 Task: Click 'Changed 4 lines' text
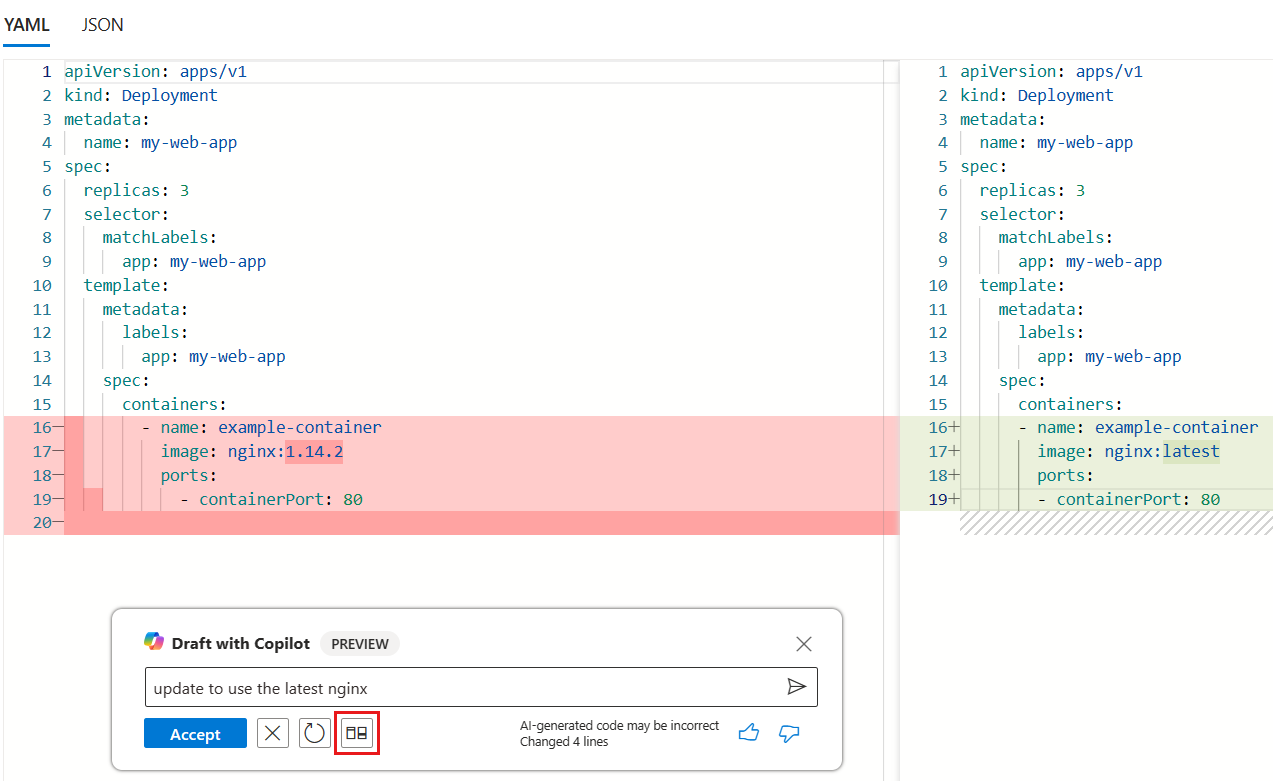click(x=564, y=742)
